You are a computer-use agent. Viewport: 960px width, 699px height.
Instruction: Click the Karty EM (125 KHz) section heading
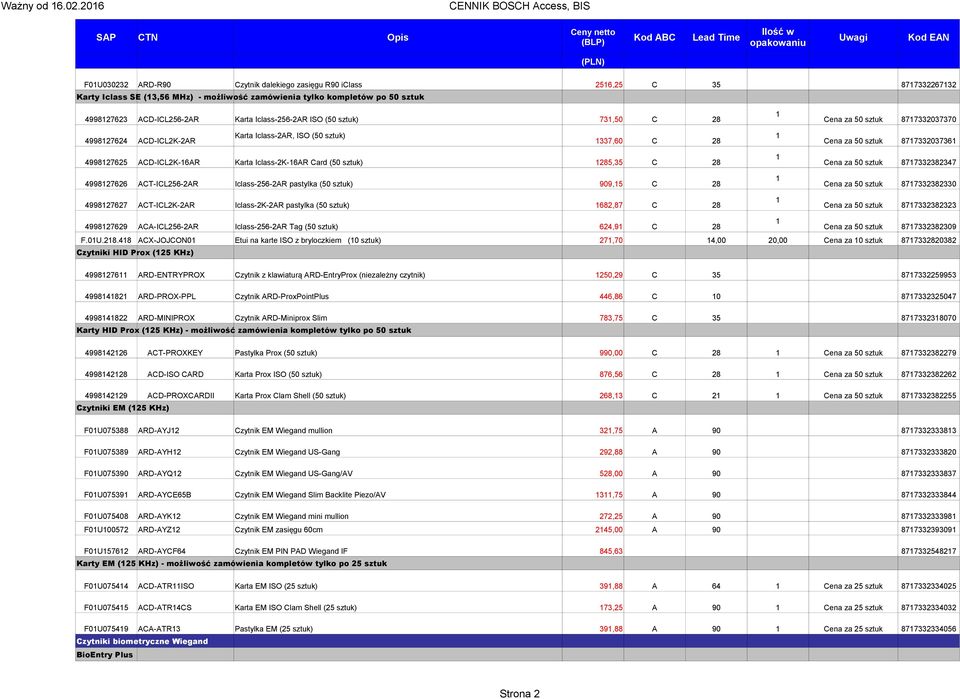click(x=231, y=564)
